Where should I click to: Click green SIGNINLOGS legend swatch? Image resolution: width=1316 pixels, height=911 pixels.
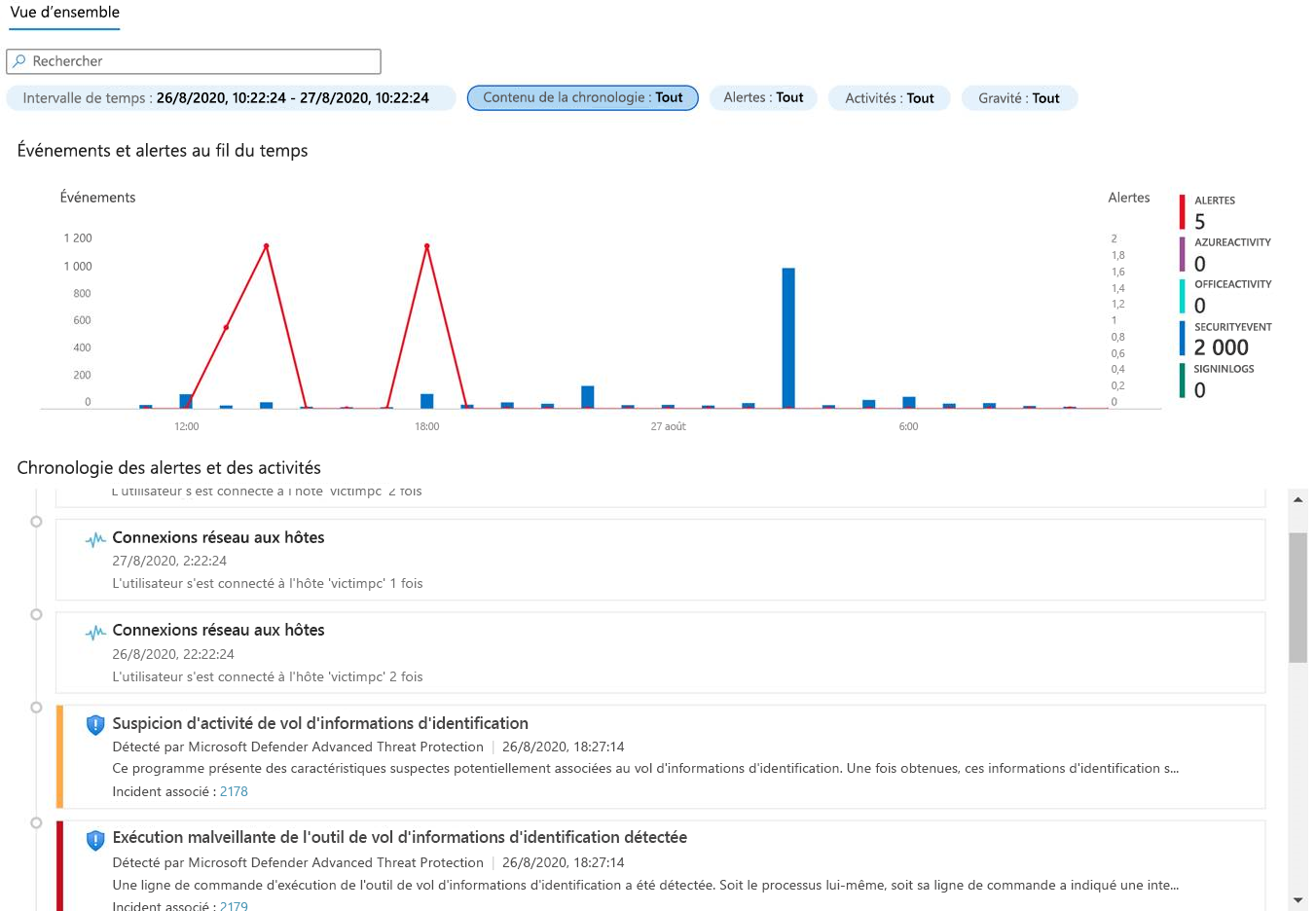[x=1183, y=381]
